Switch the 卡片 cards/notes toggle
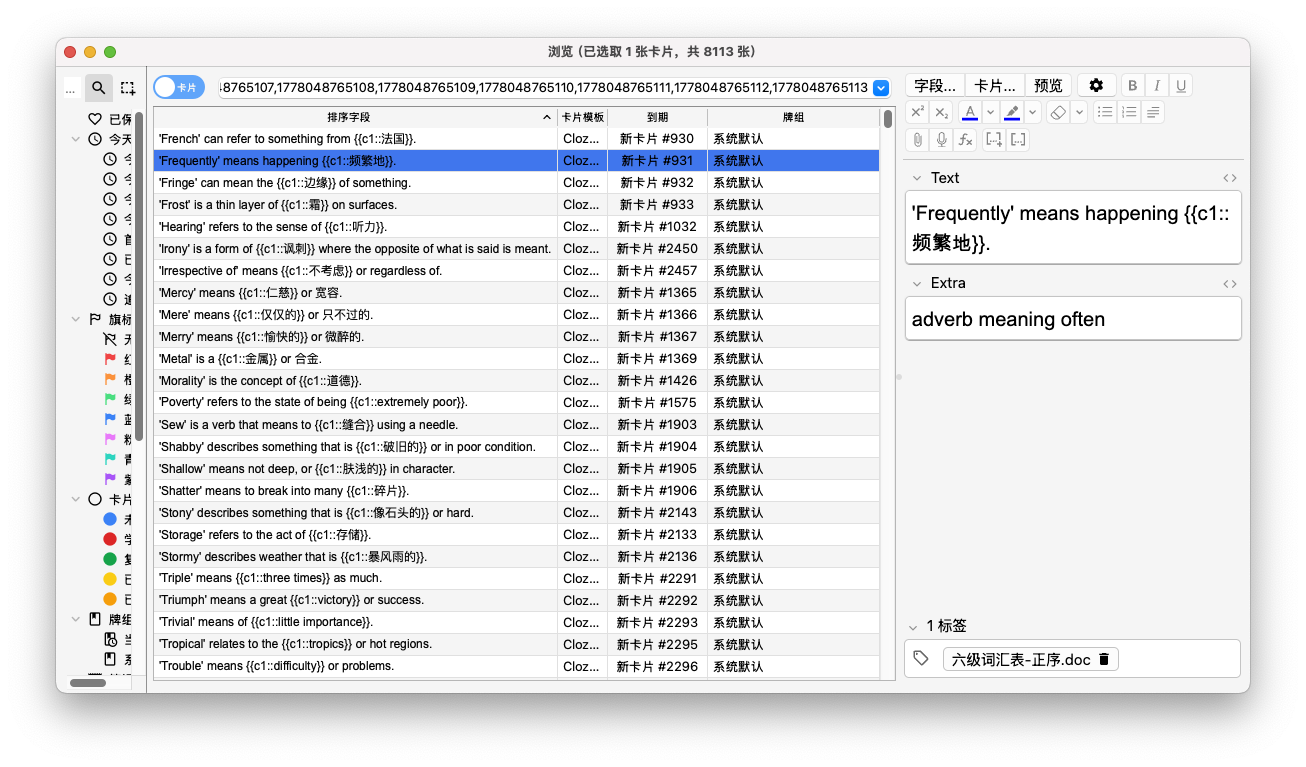 [179, 88]
